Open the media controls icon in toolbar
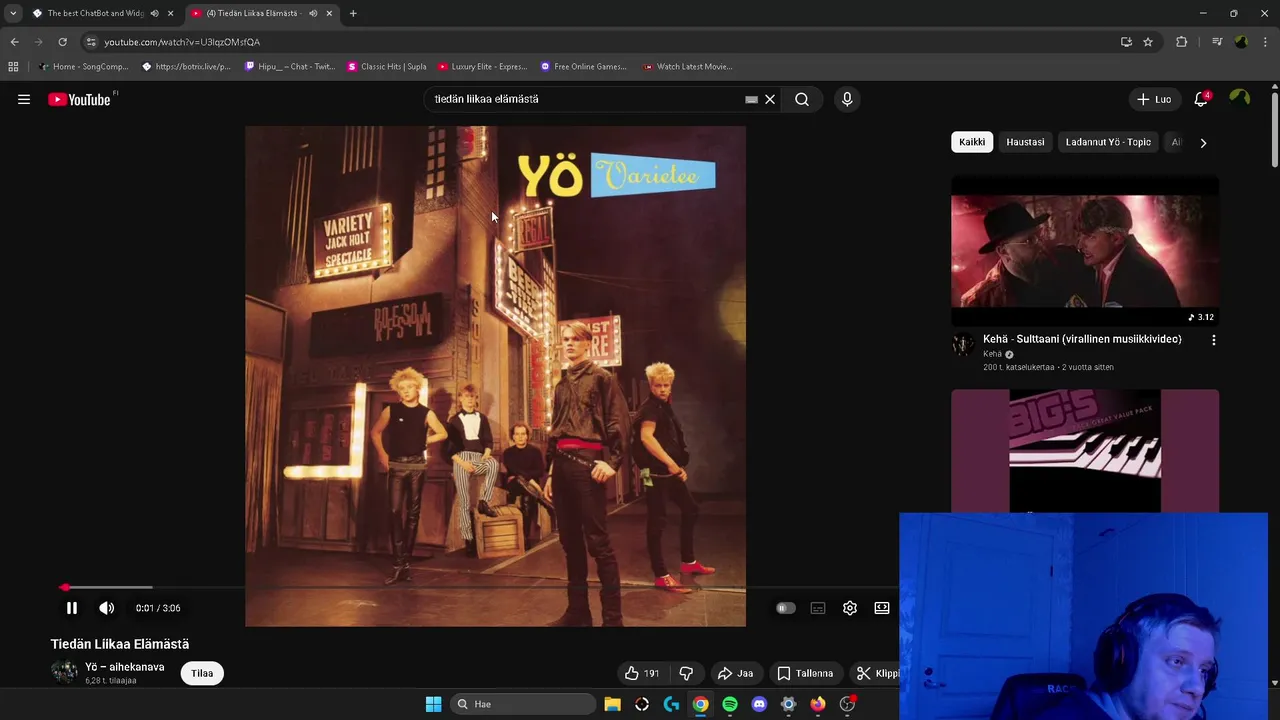This screenshot has width=1280, height=720. point(1217,42)
